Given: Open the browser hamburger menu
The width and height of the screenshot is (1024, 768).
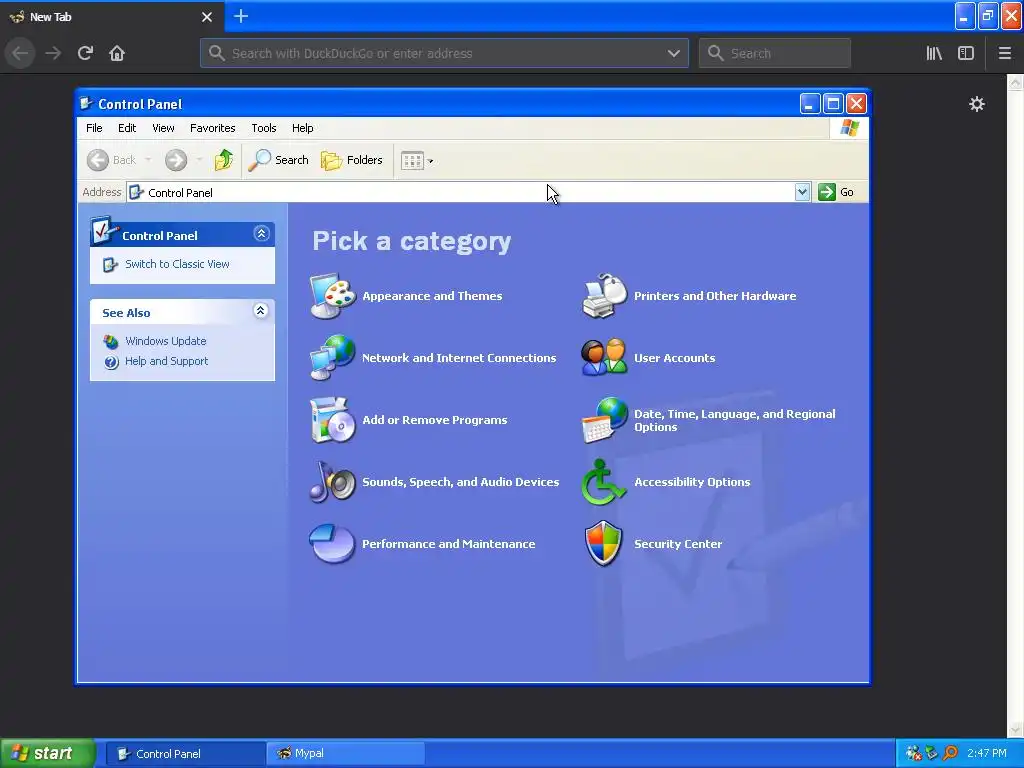Looking at the screenshot, I should [x=1005, y=53].
